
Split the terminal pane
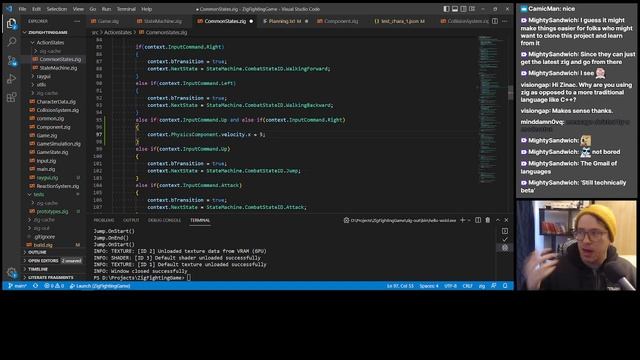(478, 220)
